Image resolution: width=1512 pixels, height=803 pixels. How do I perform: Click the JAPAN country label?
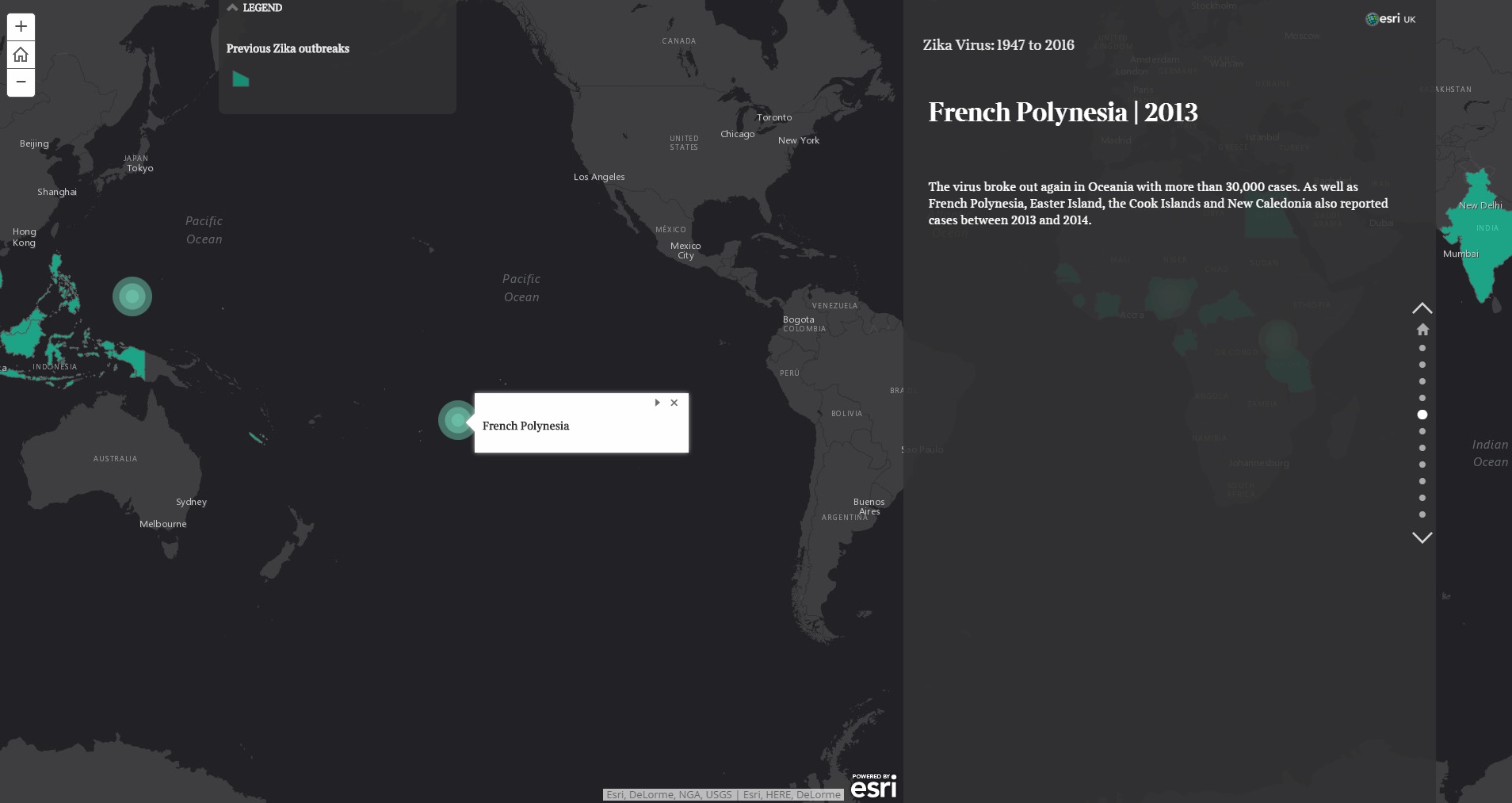point(136,159)
